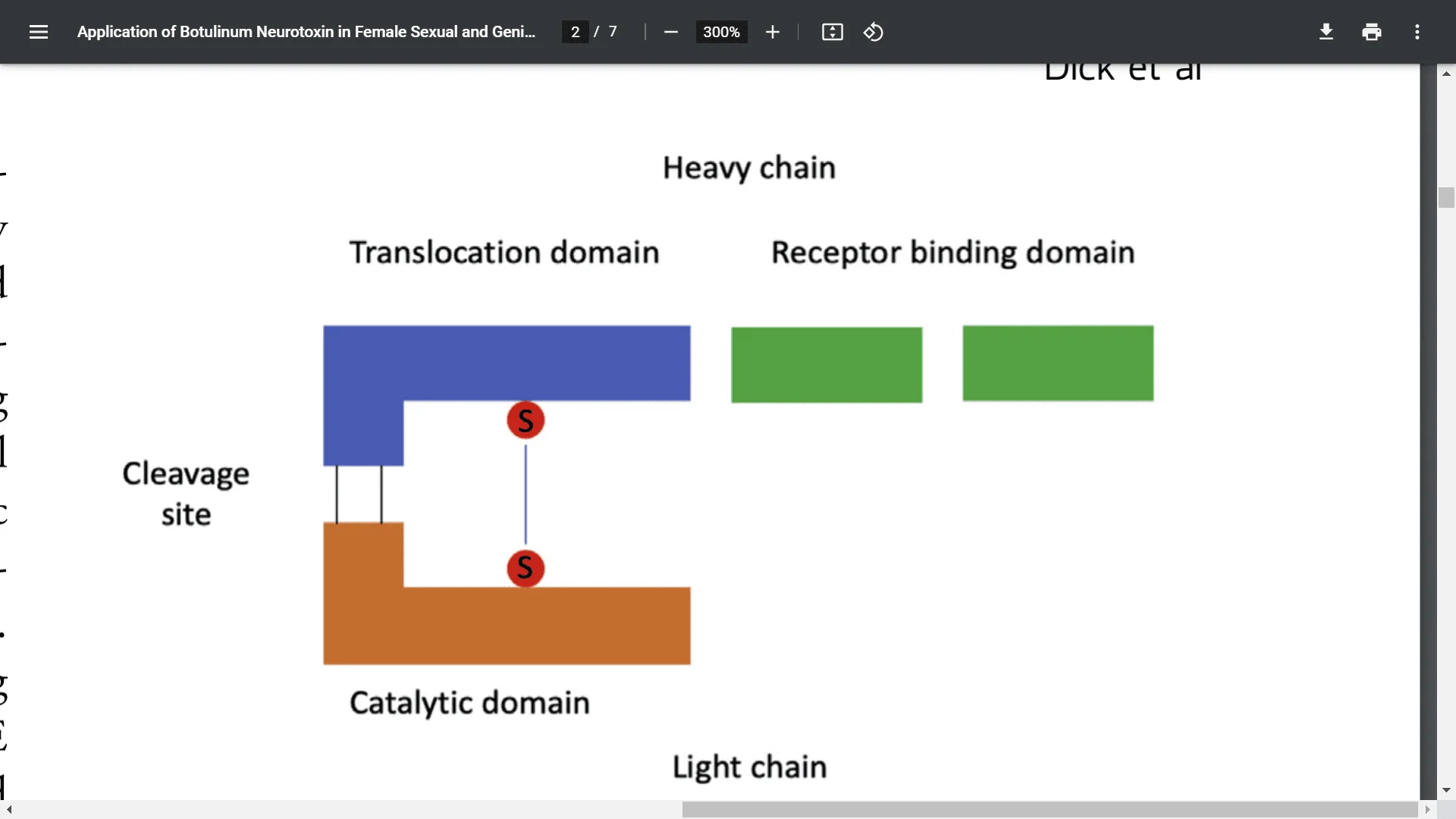The height and width of the screenshot is (819, 1456).
Task: Click the scroll down arrow
Action: pyautogui.click(x=1446, y=790)
